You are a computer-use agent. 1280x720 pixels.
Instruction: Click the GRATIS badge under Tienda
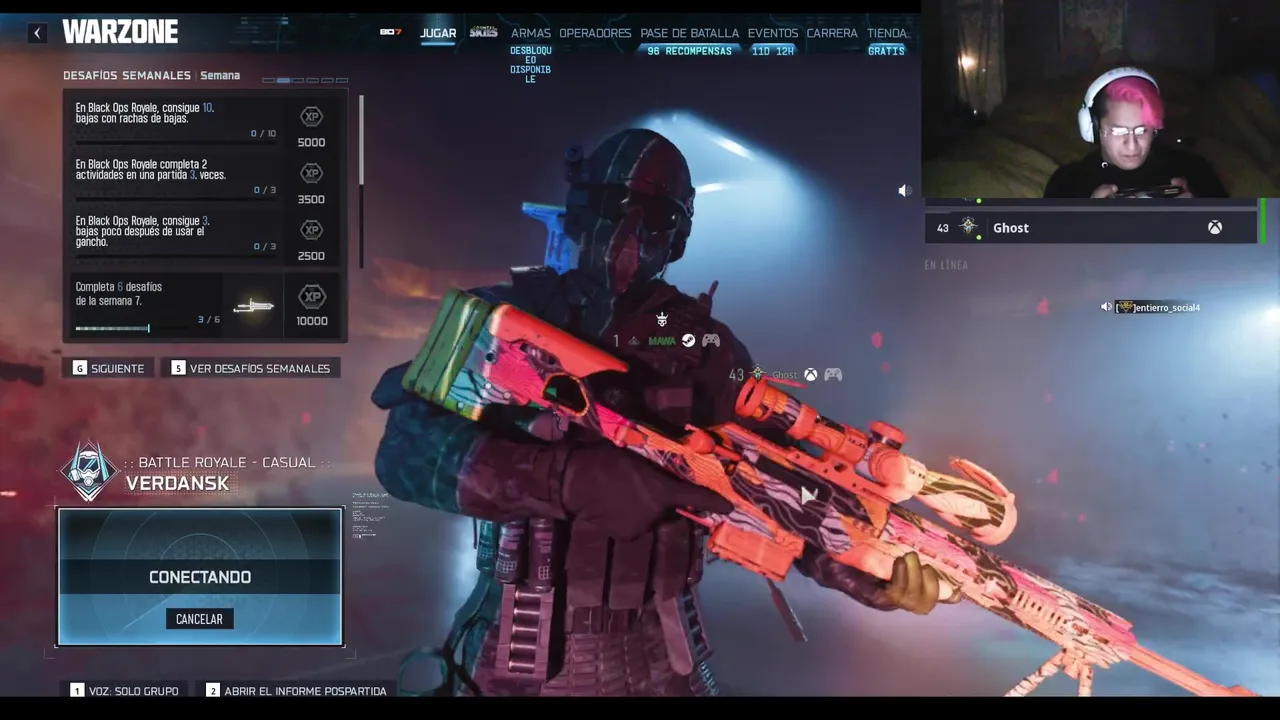point(886,51)
